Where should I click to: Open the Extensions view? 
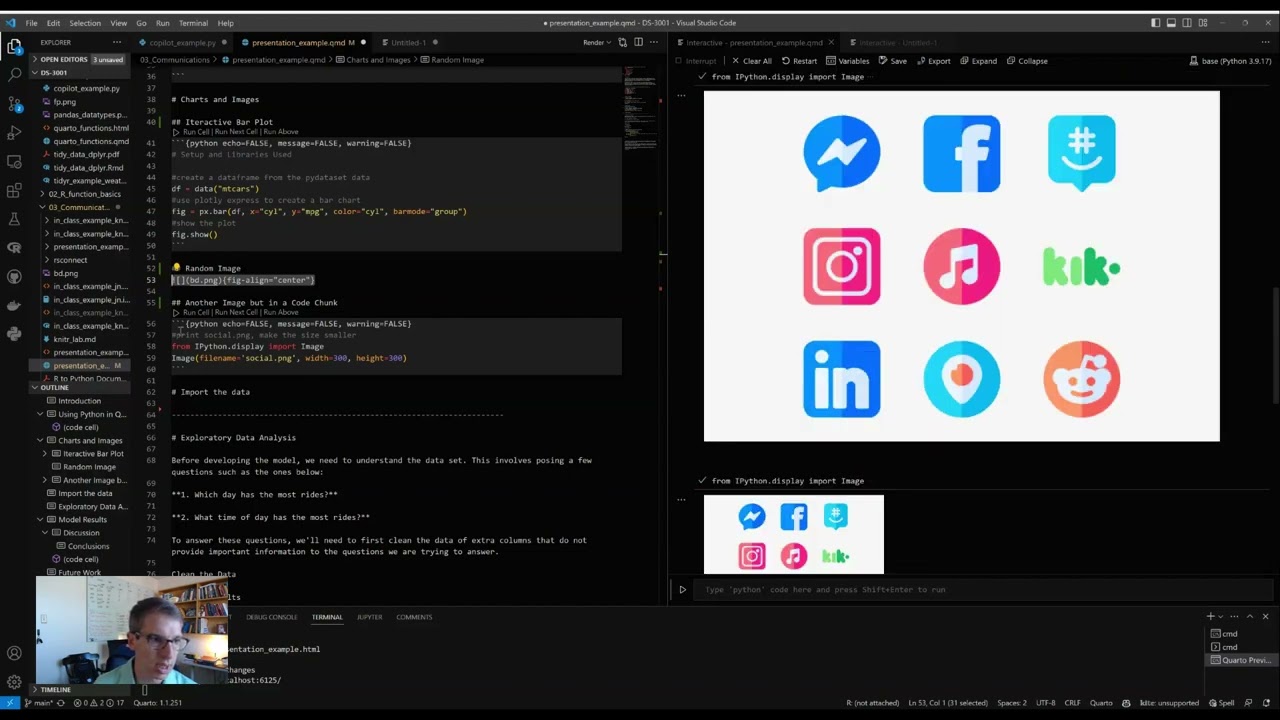[x=14, y=190]
